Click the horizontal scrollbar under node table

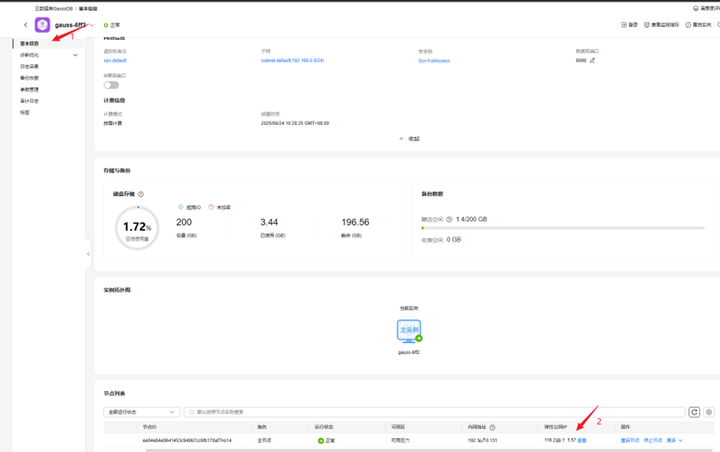pos(429,450)
